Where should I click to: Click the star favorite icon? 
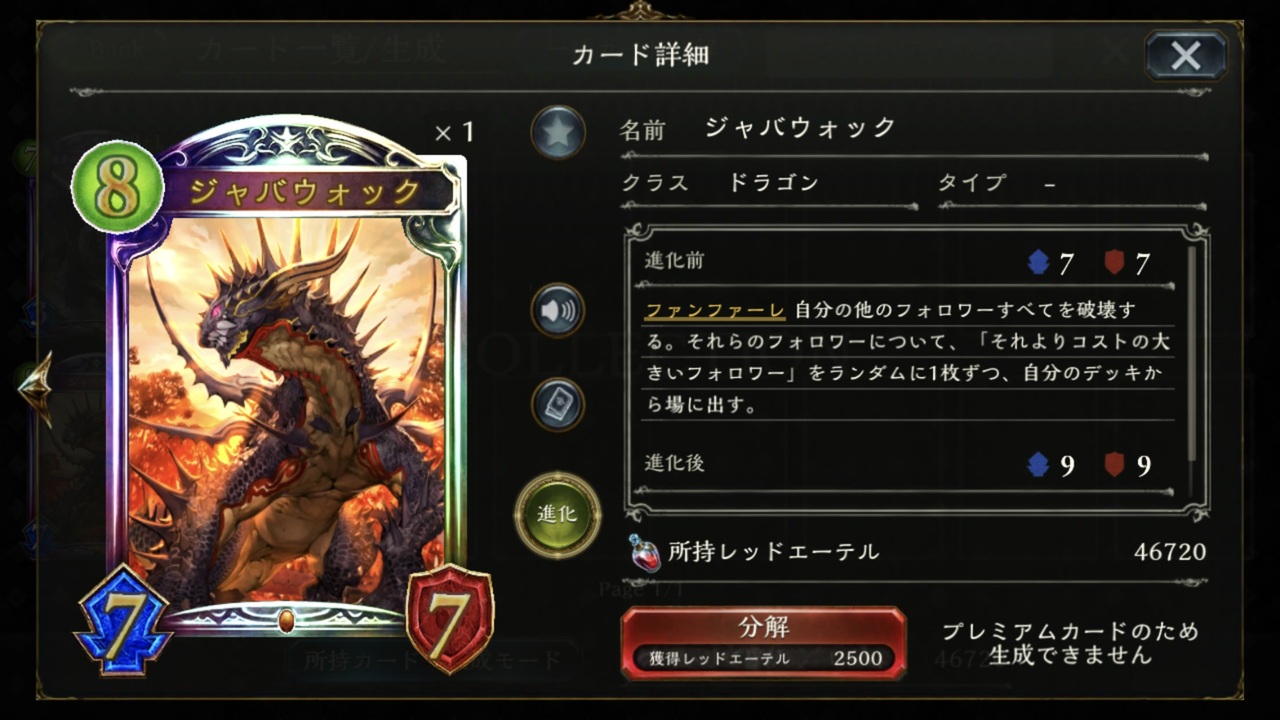(x=558, y=132)
